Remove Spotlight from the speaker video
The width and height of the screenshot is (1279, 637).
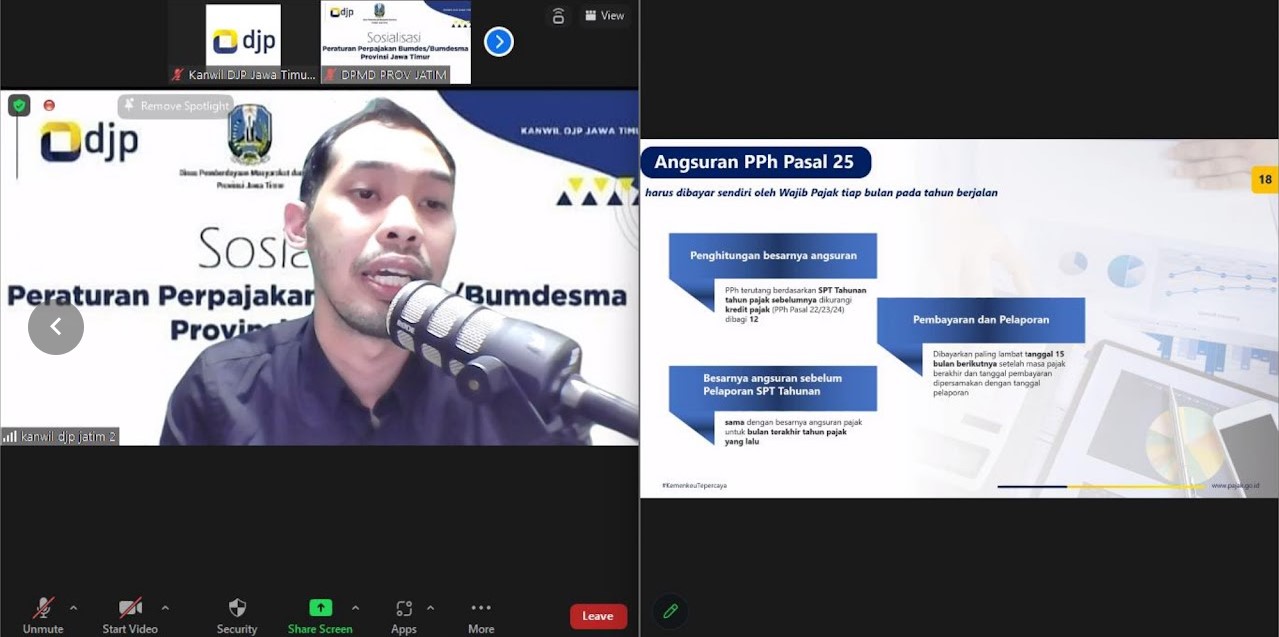176,106
